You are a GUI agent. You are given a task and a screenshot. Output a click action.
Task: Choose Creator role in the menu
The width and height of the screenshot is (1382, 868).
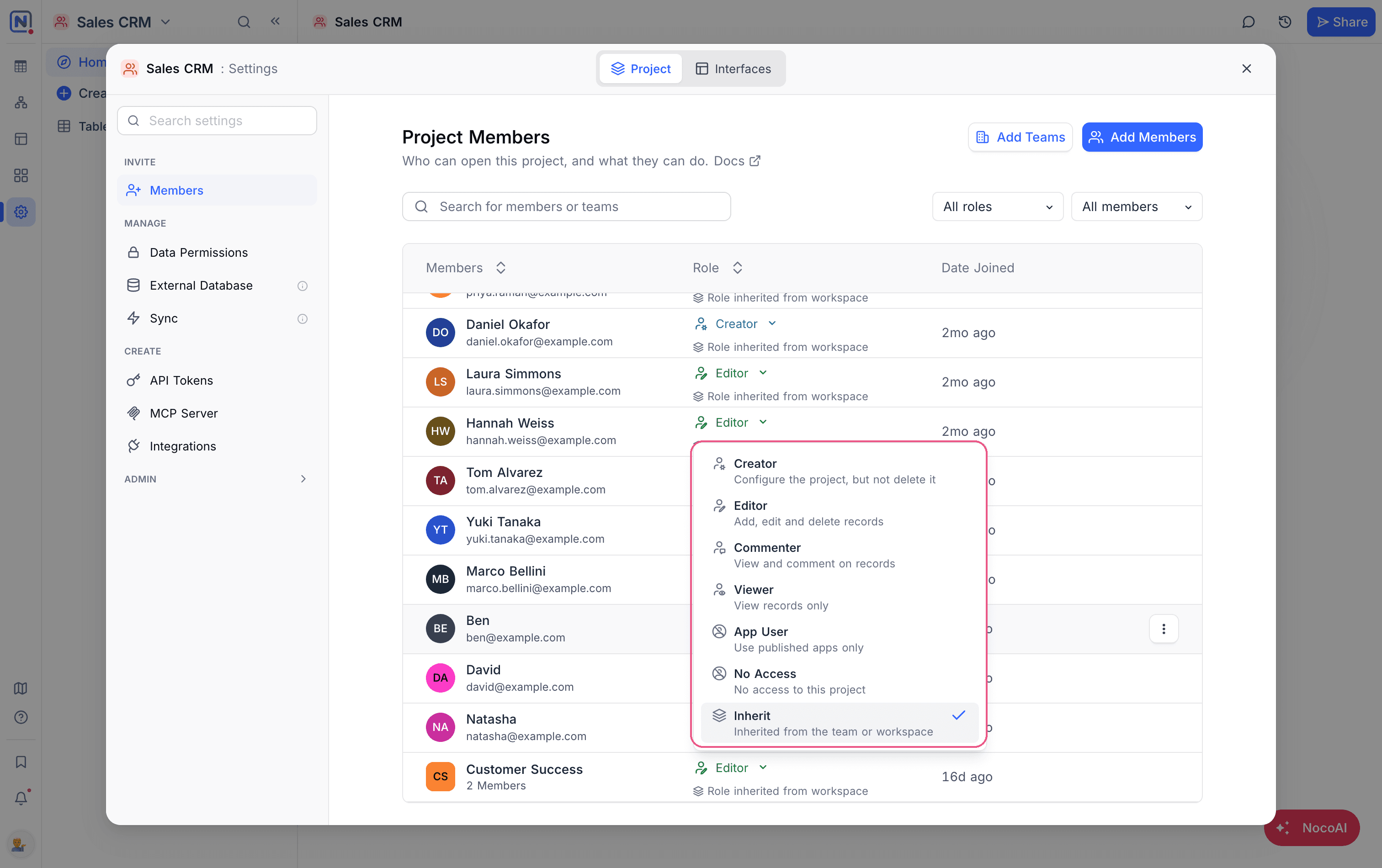click(839, 471)
